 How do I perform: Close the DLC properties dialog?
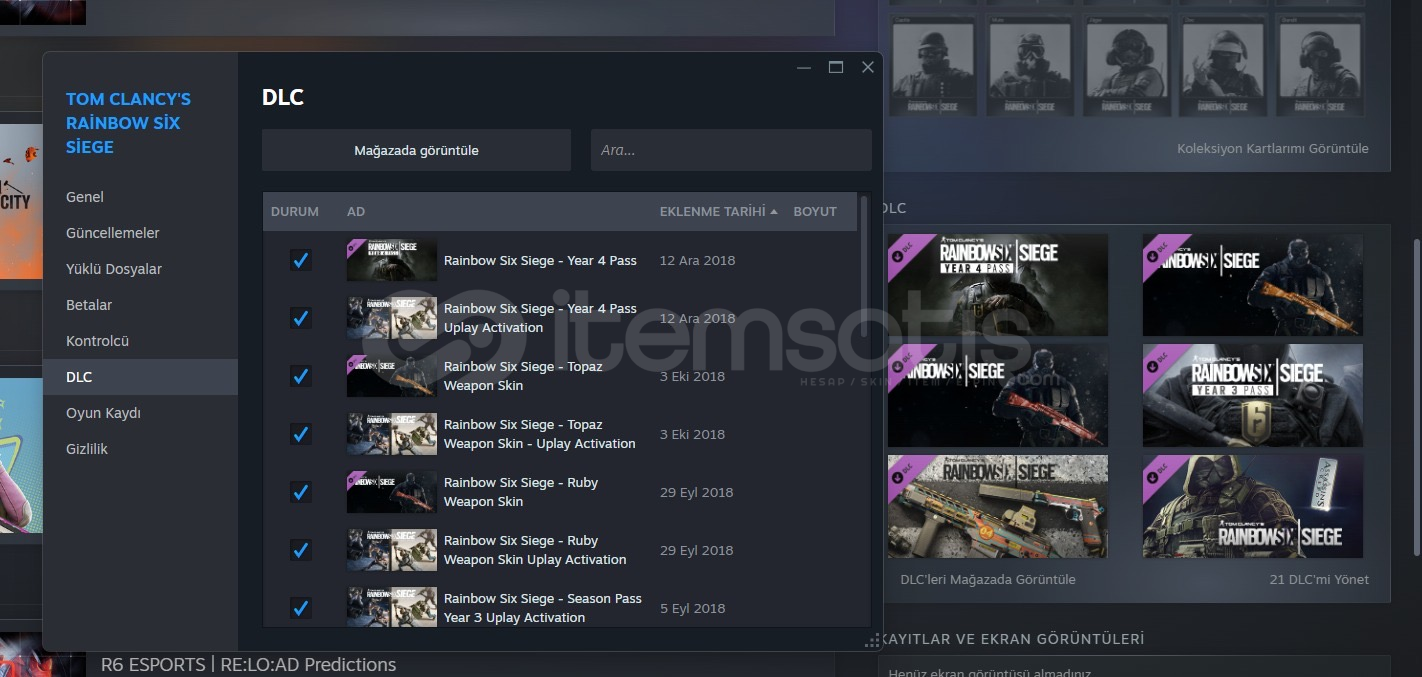click(868, 68)
